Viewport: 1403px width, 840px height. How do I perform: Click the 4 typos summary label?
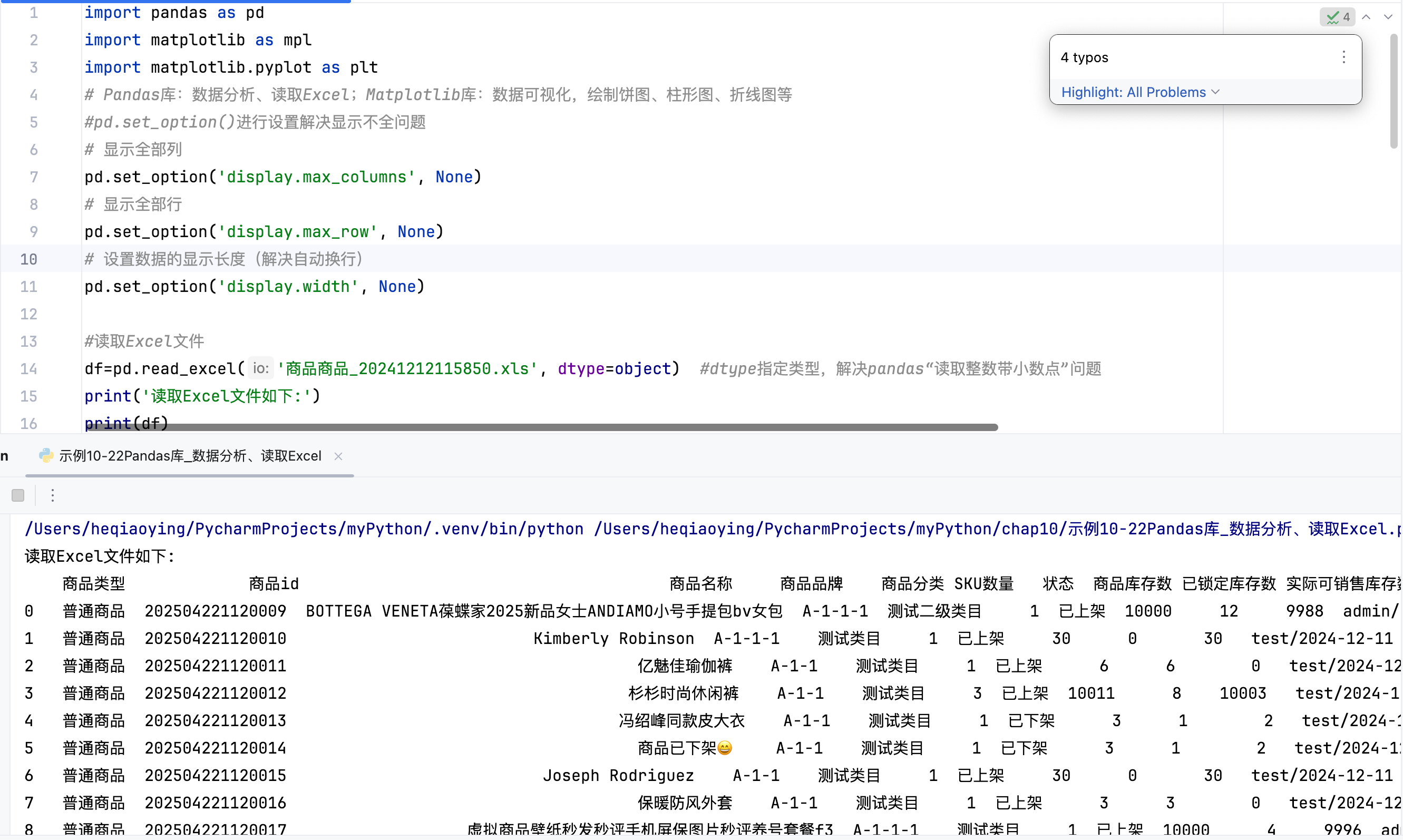(x=1084, y=57)
